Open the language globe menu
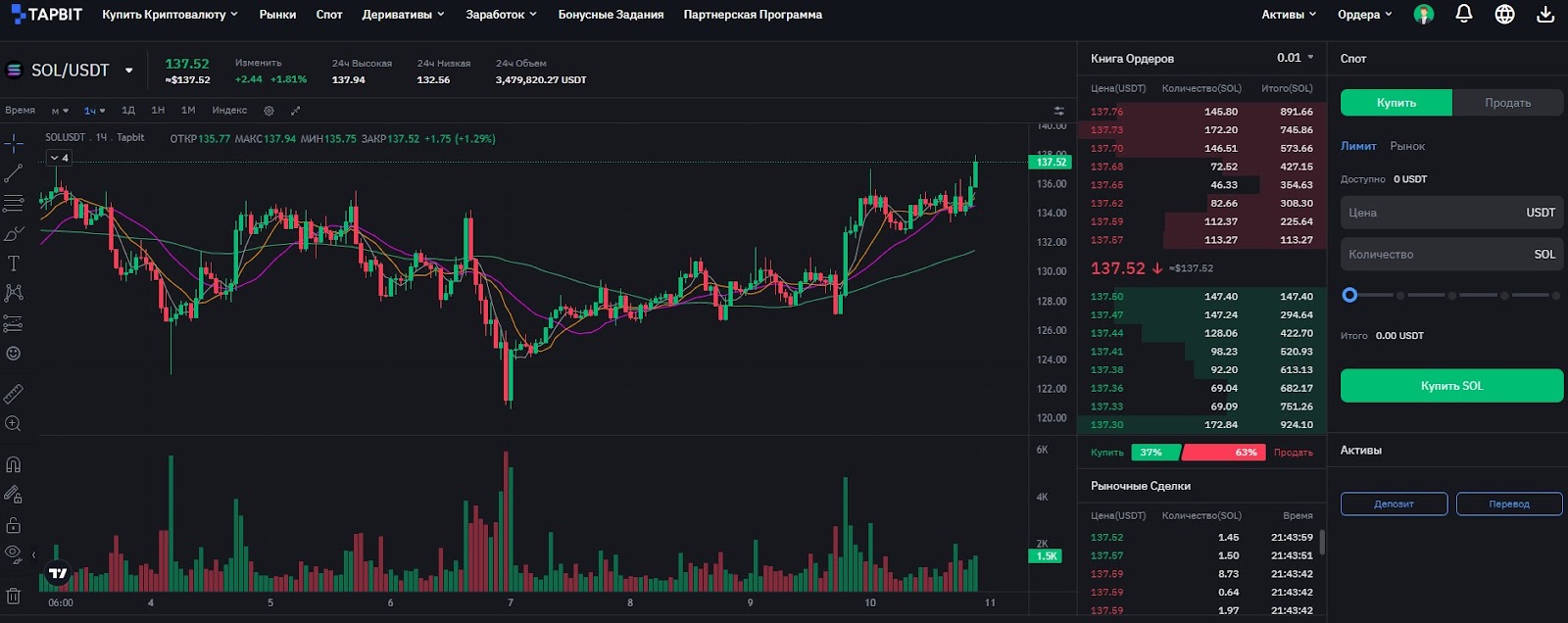This screenshot has width=1568, height=623. [1504, 15]
